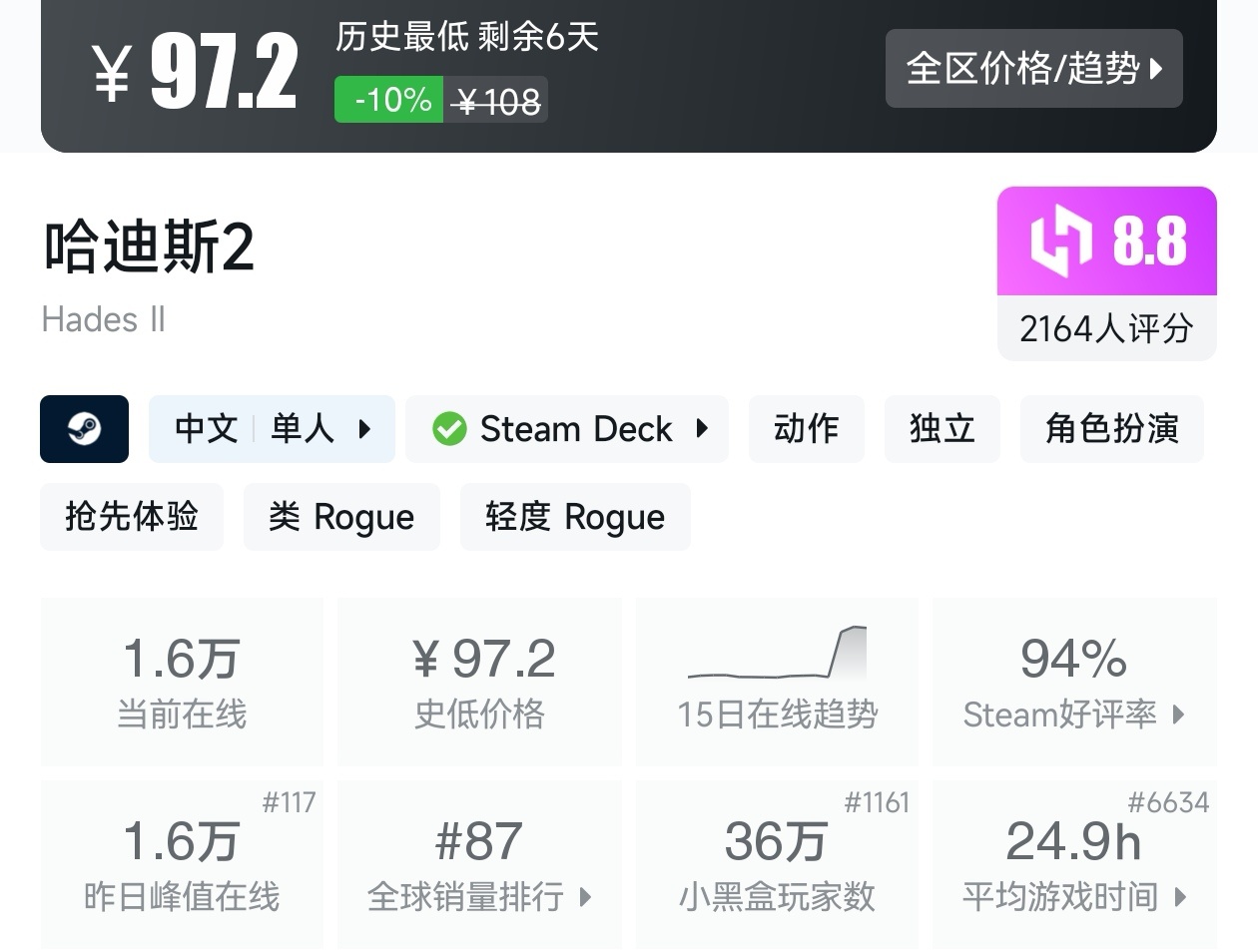
Task: Click the #1161 player count rank
Action: coord(877,802)
